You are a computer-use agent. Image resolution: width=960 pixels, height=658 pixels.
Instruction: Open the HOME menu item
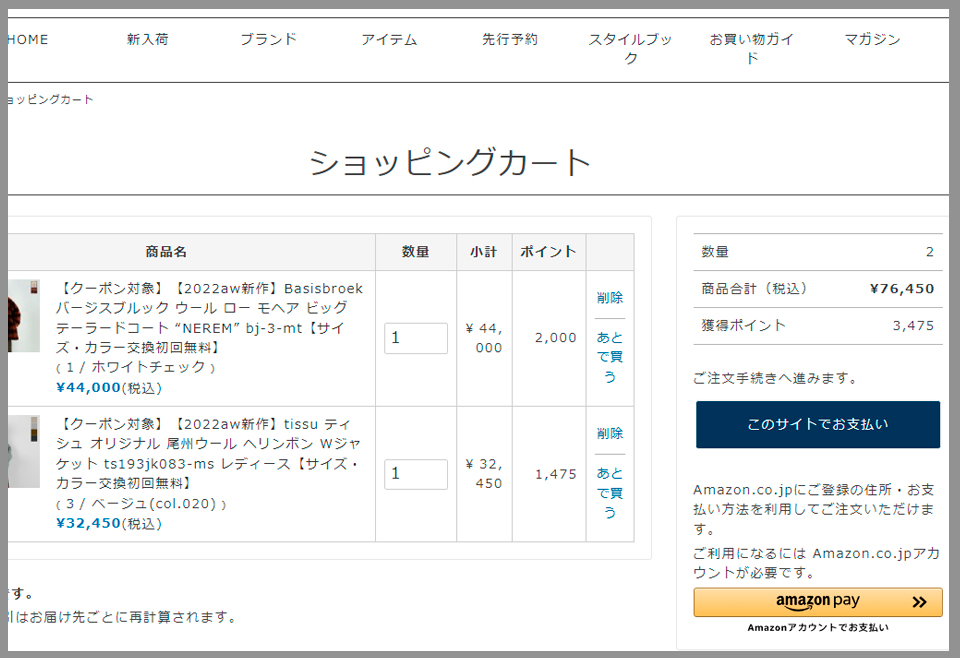coord(28,40)
